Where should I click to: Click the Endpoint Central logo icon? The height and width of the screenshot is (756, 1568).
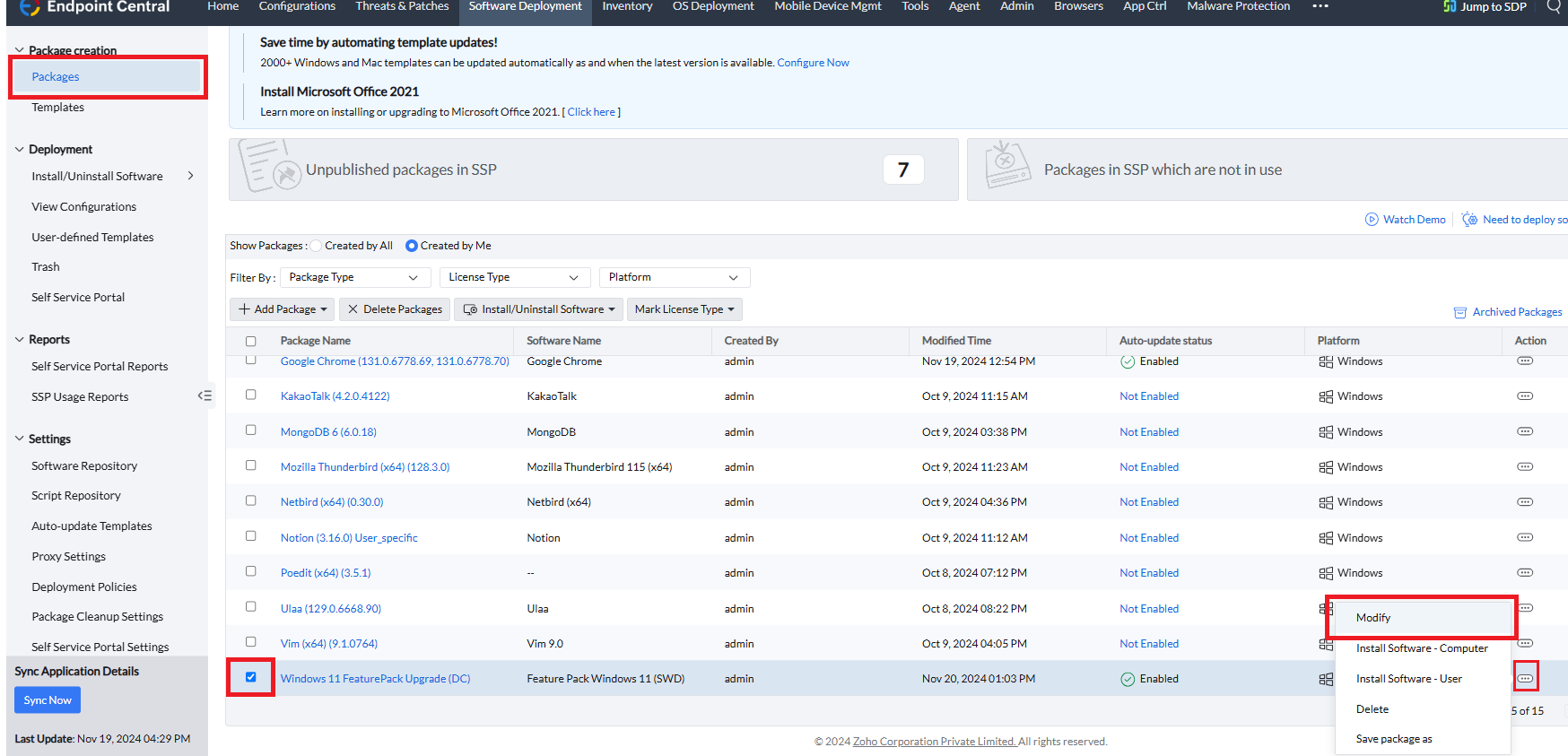pyautogui.click(x=30, y=7)
